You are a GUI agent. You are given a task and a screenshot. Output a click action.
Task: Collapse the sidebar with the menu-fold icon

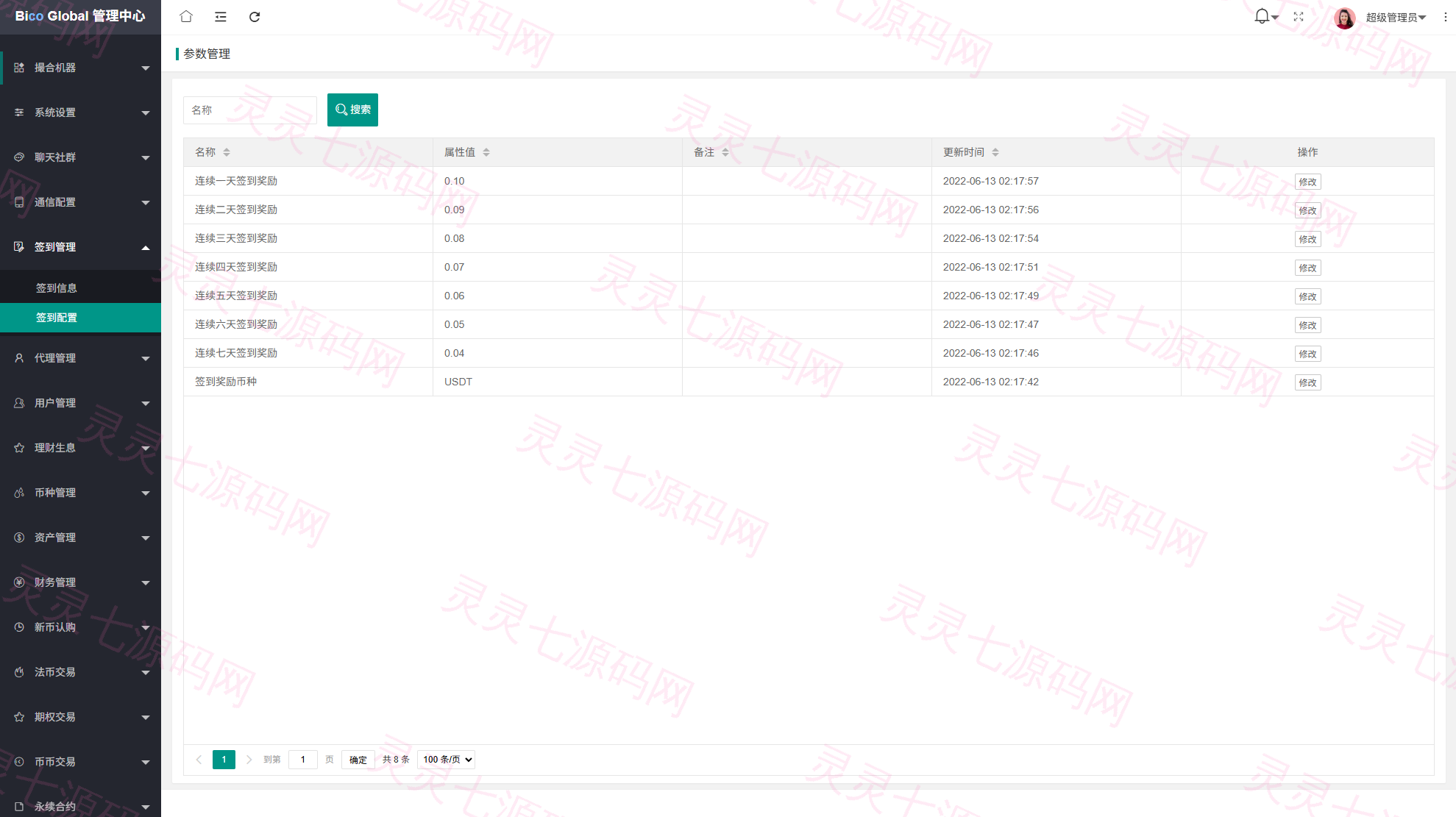(221, 17)
